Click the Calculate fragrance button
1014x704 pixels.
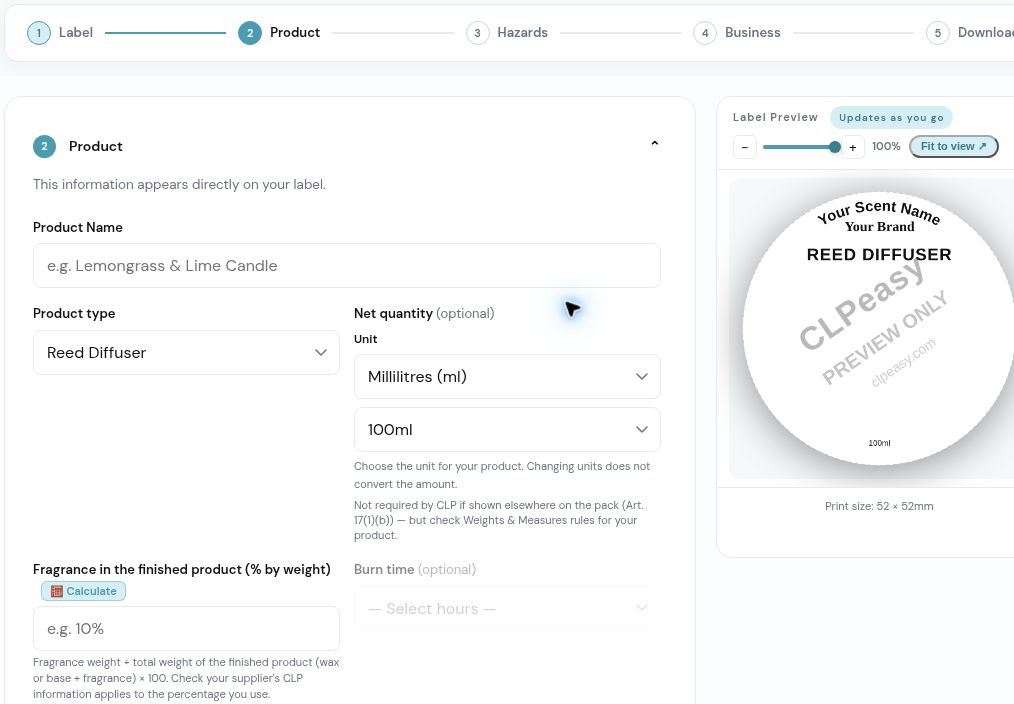coord(83,591)
